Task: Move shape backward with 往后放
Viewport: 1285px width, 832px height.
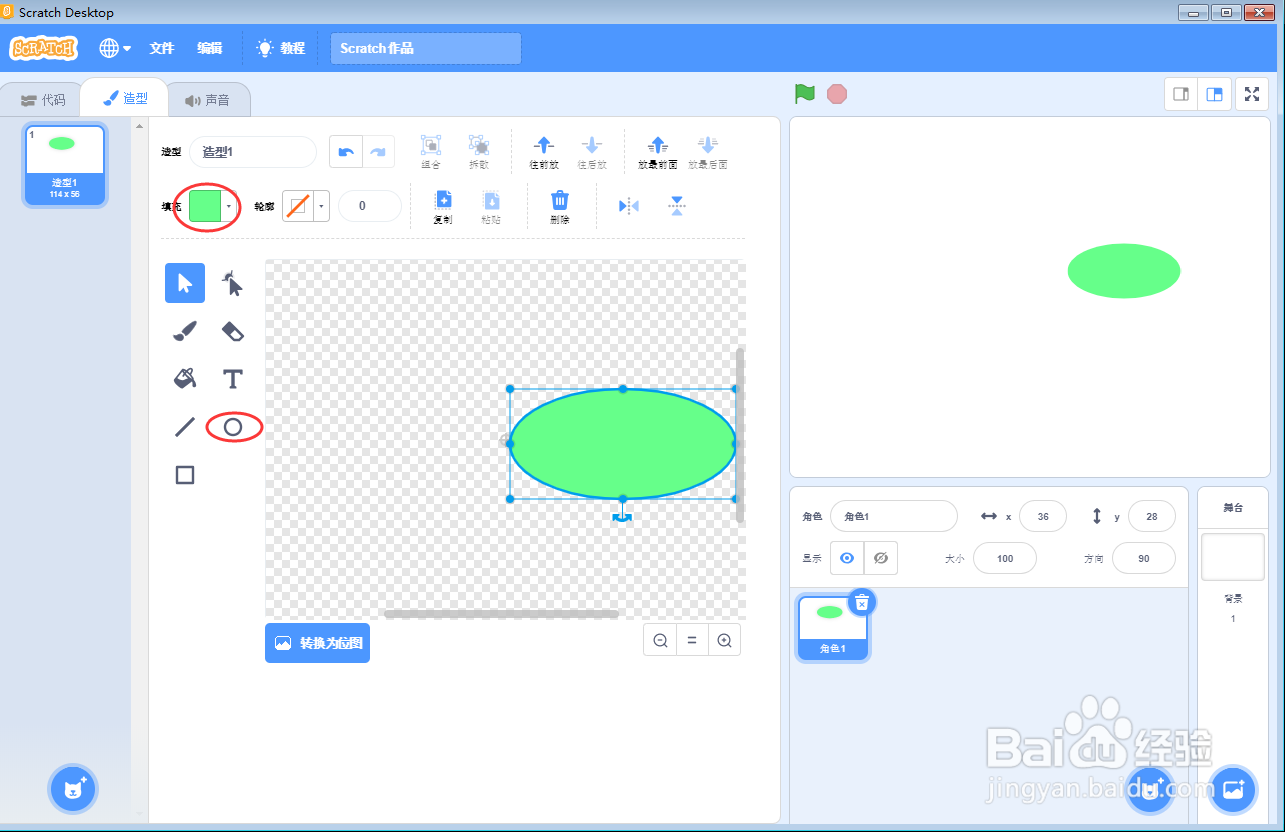Action: (x=592, y=152)
